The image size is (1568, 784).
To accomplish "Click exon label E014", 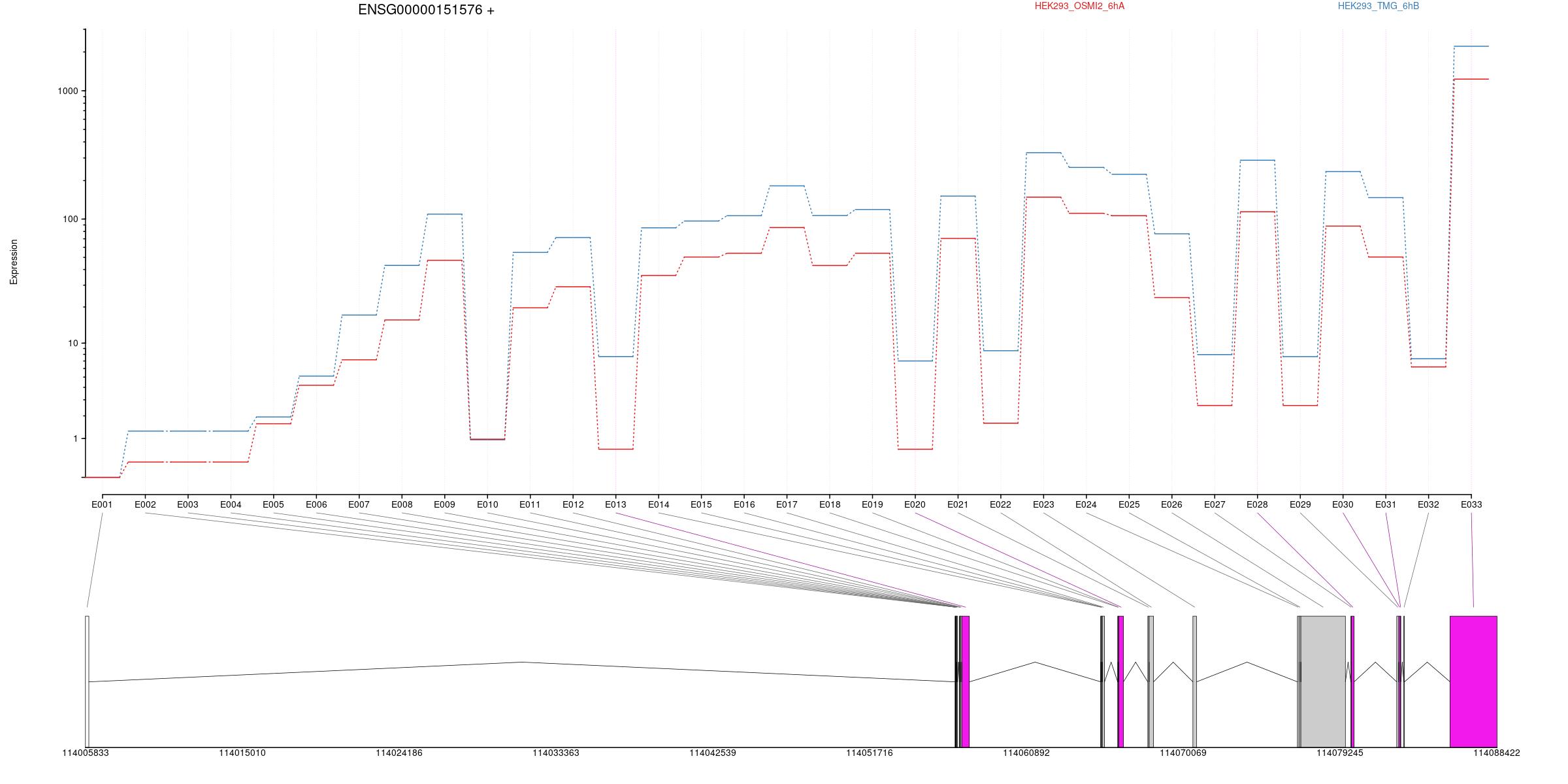I will [x=659, y=504].
